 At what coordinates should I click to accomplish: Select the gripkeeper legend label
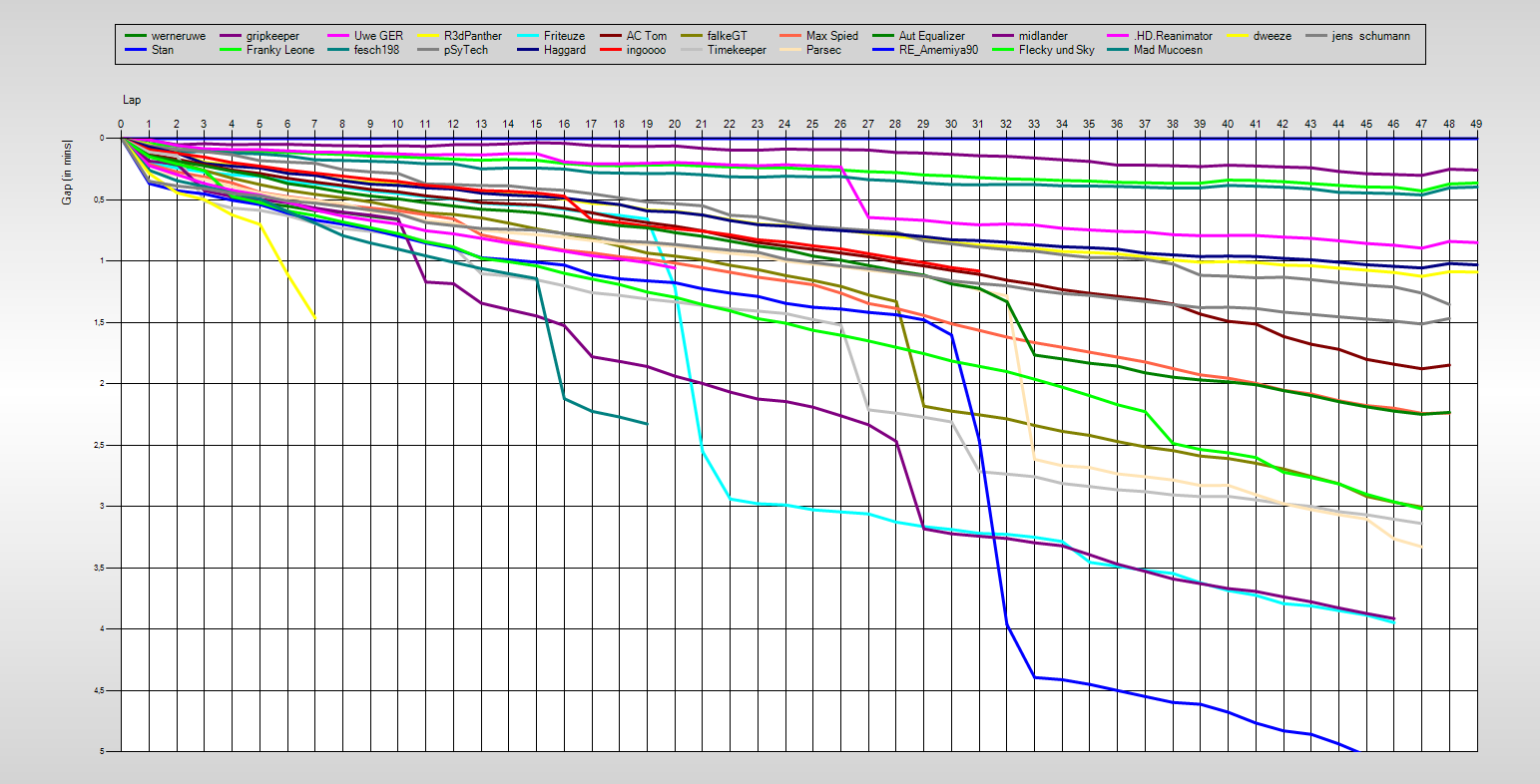pyautogui.click(x=272, y=36)
